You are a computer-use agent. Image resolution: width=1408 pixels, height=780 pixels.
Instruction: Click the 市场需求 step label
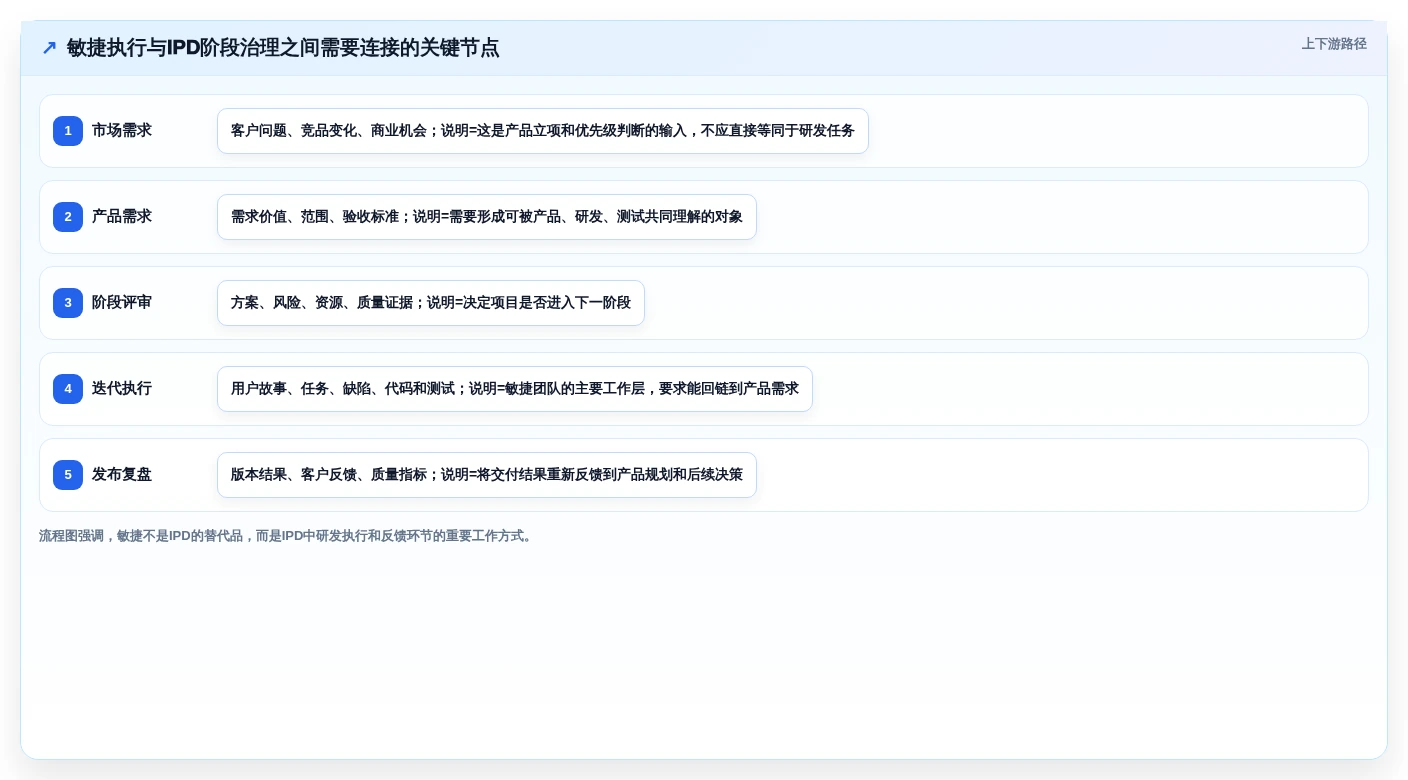tap(122, 130)
